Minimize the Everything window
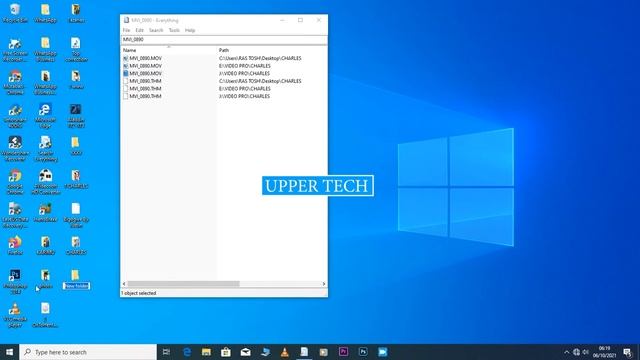This screenshot has height=360, width=640. (x=282, y=20)
